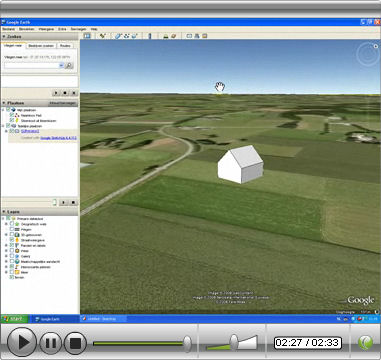
Task: Toggle the sidebar with the first toolbar icon
Action: 87,36
